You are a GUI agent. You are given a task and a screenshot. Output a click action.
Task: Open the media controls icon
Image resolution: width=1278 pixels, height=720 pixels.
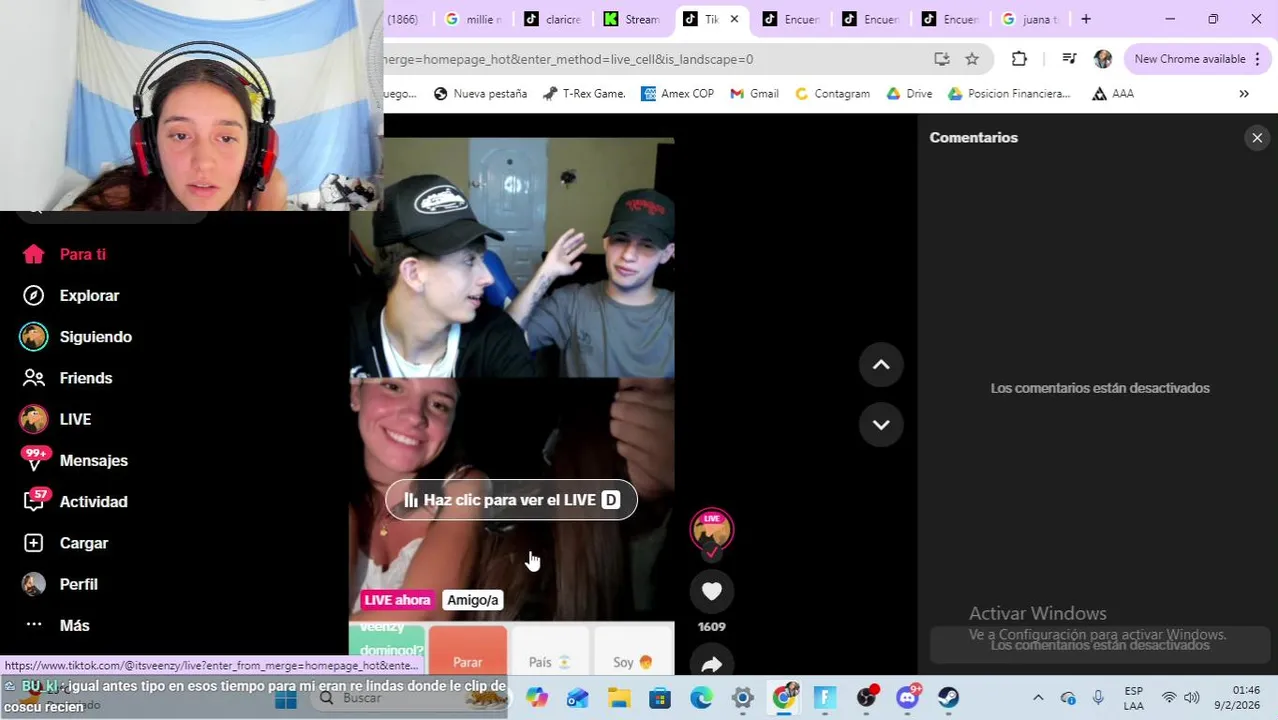tap(1069, 59)
